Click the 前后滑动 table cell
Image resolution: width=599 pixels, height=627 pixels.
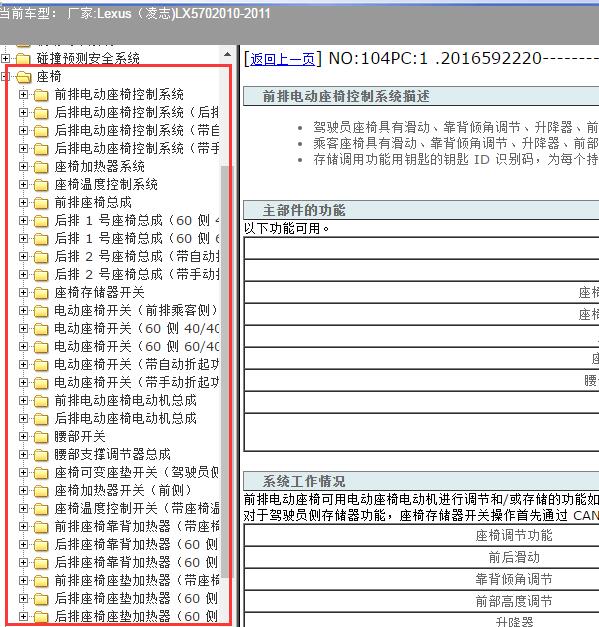(514, 557)
